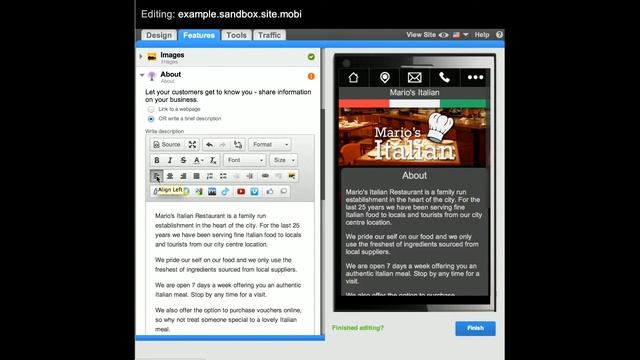Image resolution: width=640 pixels, height=360 pixels.
Task: Click the find and replace icon
Action: point(238,144)
